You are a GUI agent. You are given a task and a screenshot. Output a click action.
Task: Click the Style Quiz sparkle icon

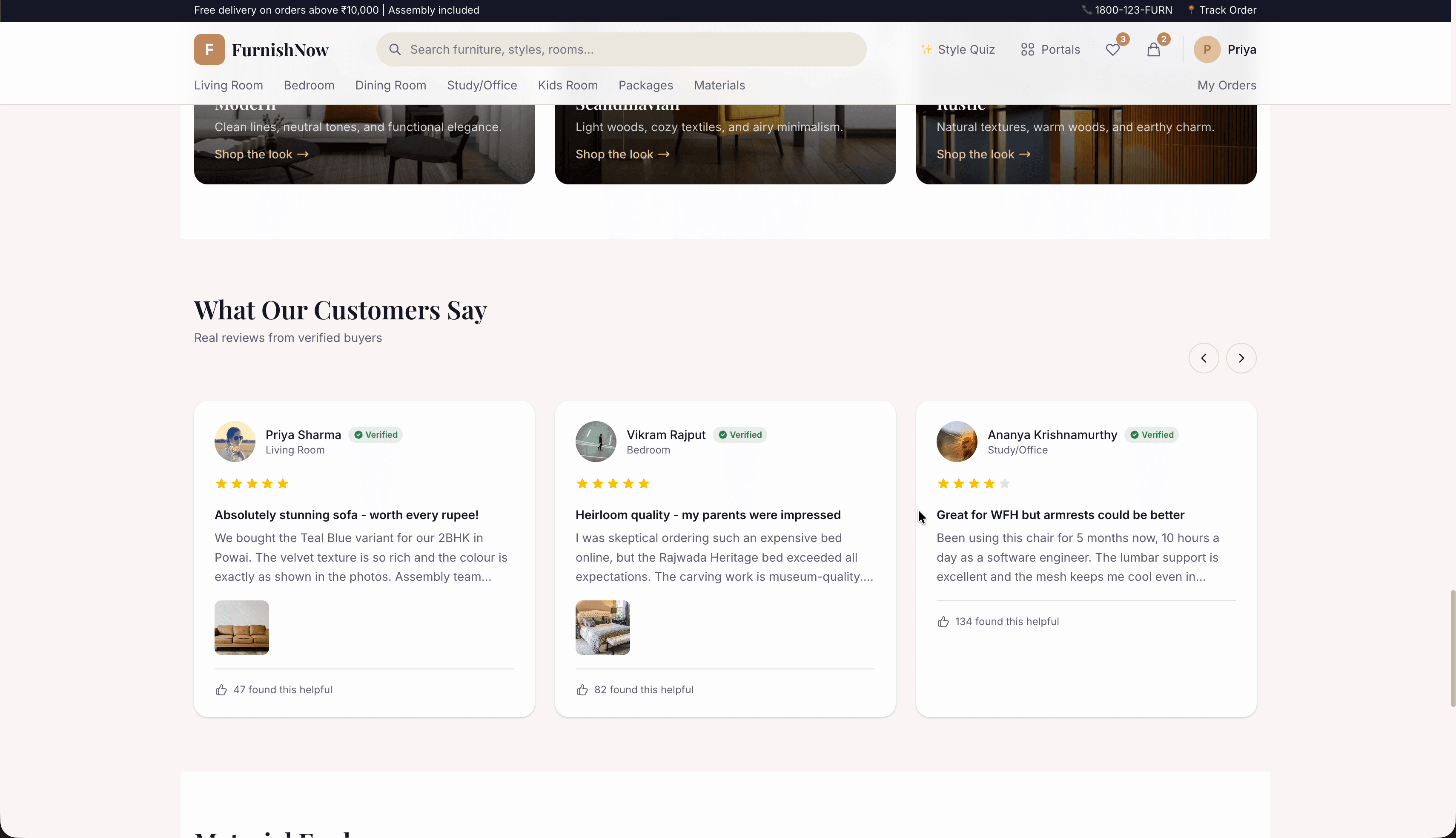927,49
